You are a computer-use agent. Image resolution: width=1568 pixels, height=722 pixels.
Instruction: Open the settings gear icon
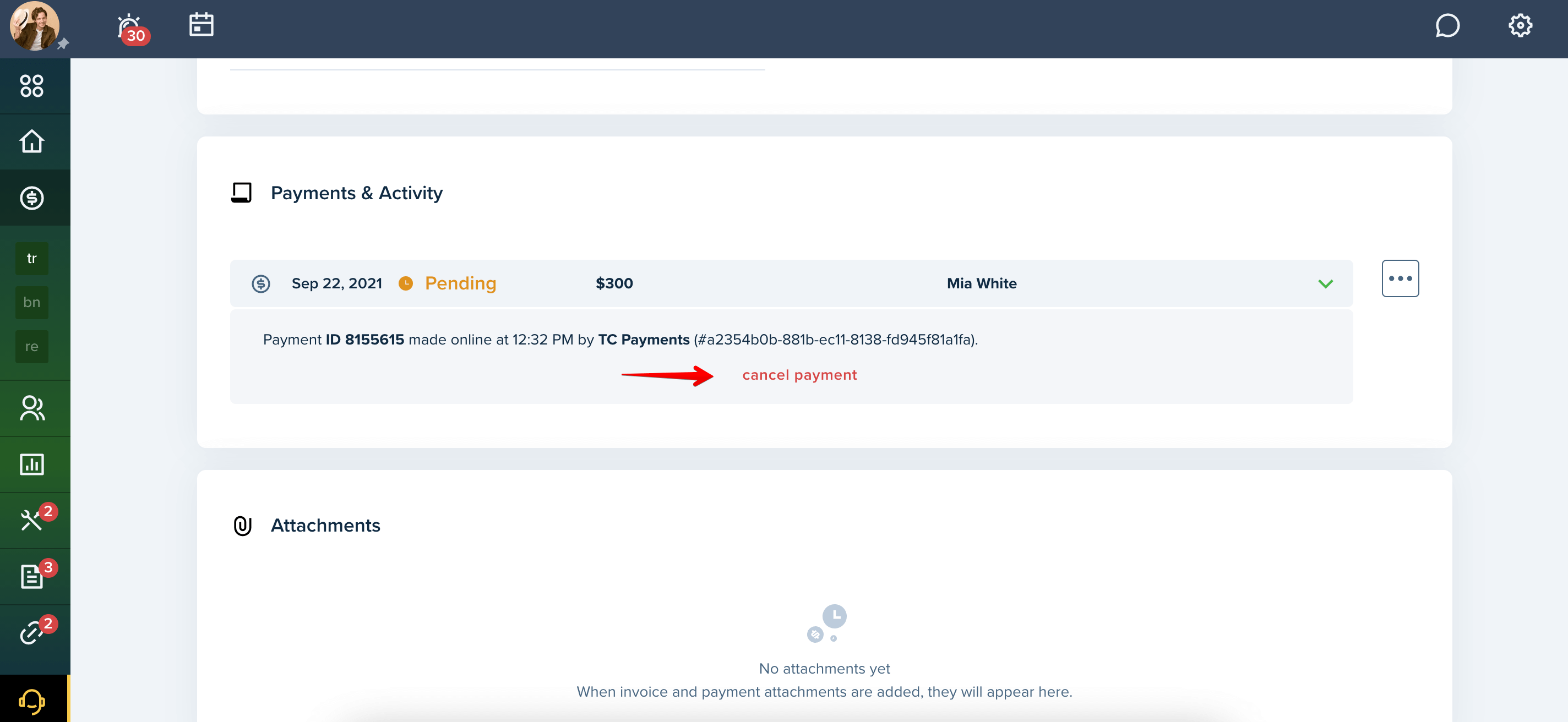(x=1520, y=25)
